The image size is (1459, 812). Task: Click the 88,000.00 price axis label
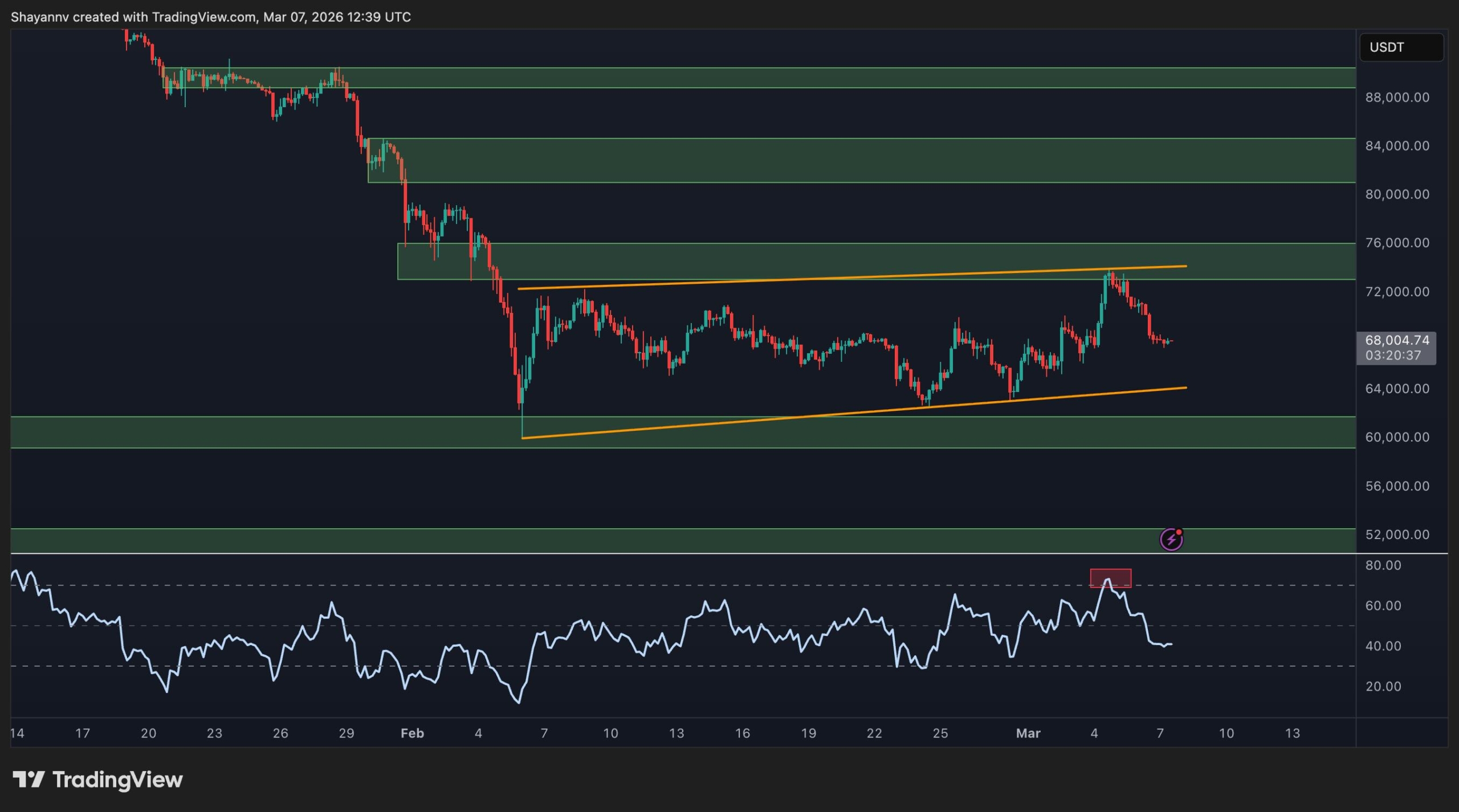1397,97
